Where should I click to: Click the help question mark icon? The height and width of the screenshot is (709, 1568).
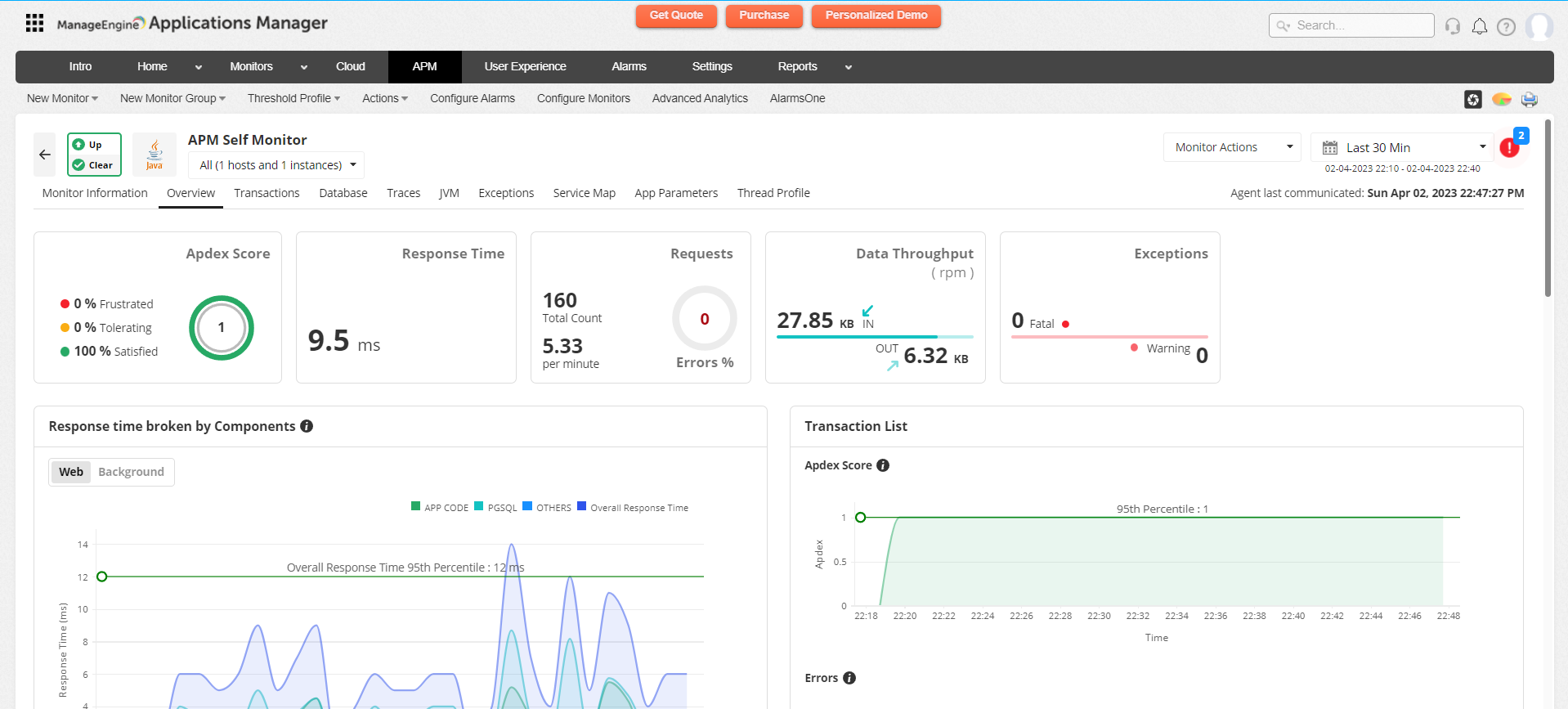click(x=1506, y=26)
